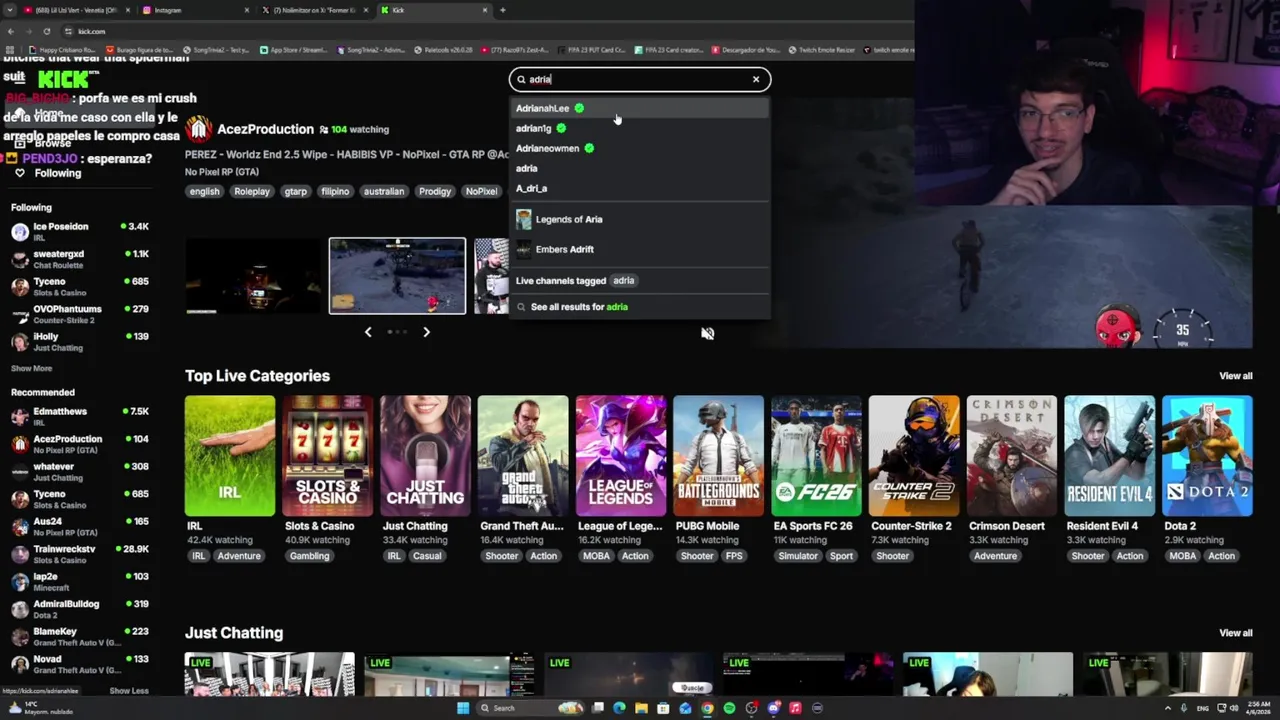Open BlameKey recommended channel

click(80, 636)
